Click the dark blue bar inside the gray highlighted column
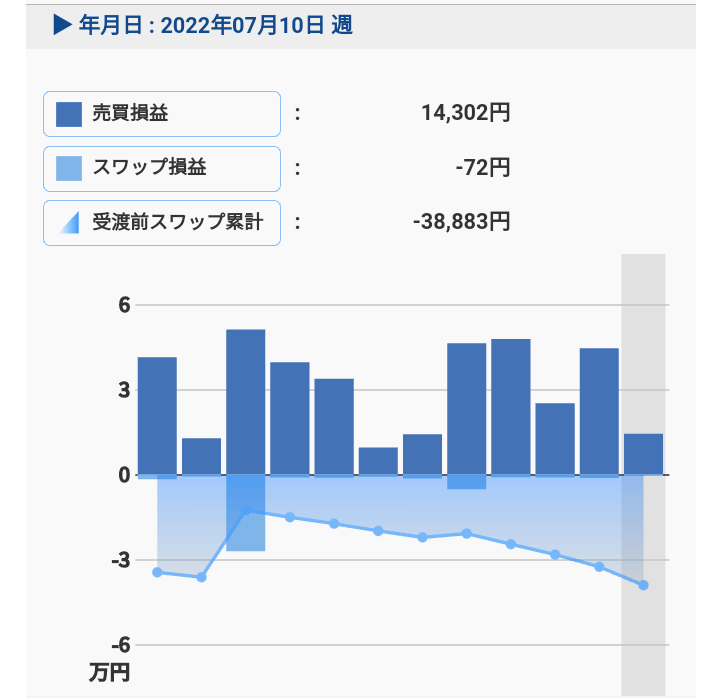Viewport: 713px width, 698px height. (x=643, y=454)
